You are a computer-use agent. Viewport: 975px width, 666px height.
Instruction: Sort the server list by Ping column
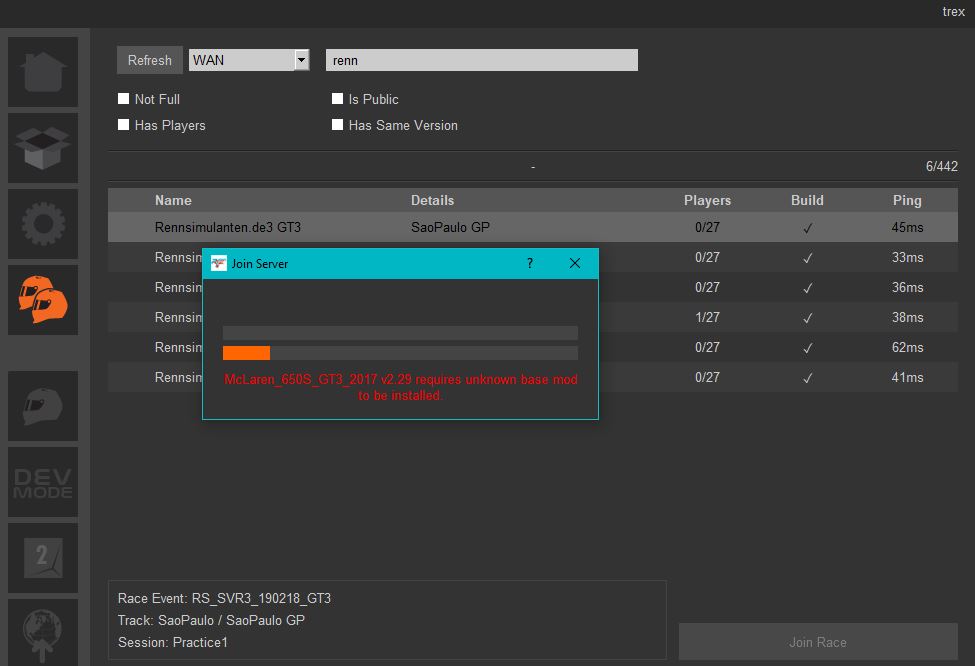click(907, 200)
